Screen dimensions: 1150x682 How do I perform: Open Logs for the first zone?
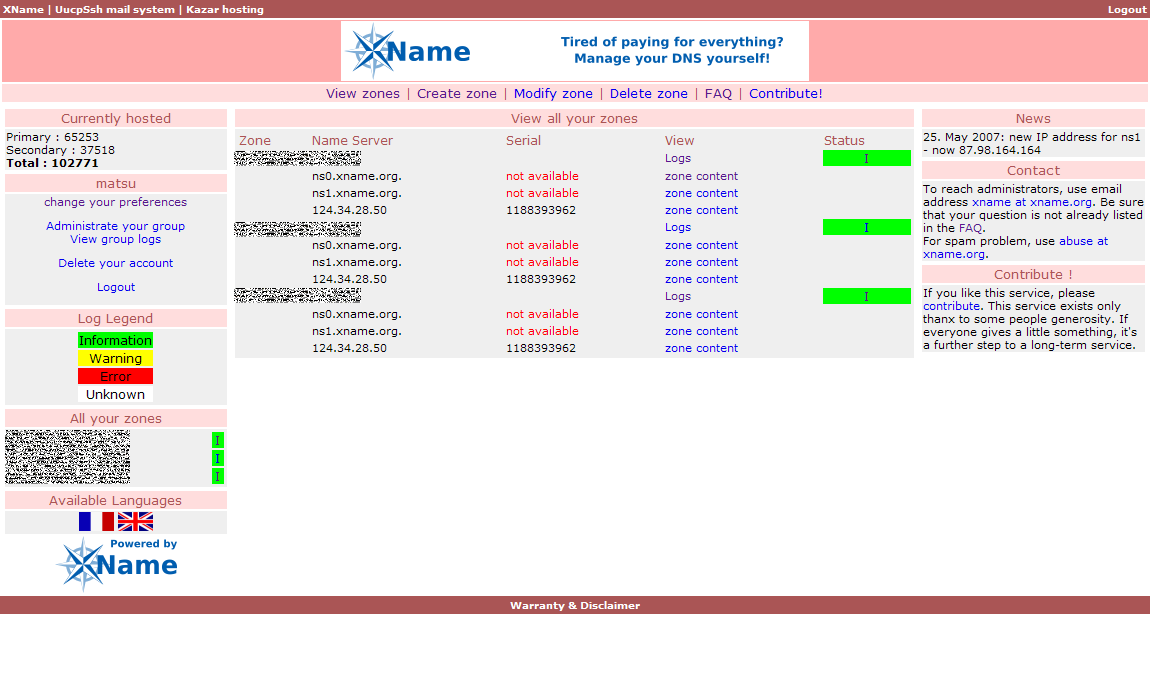[678, 158]
